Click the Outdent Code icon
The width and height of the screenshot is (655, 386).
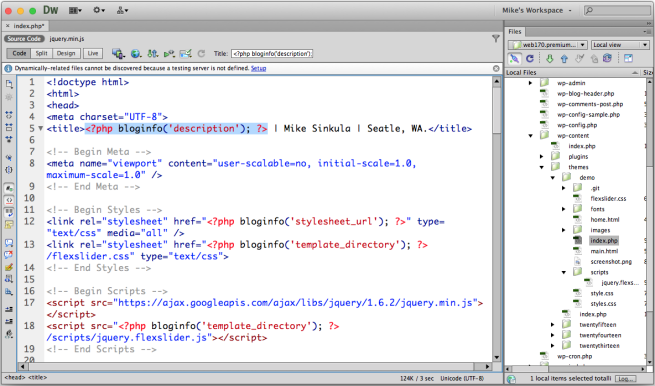pyautogui.click(x=9, y=322)
